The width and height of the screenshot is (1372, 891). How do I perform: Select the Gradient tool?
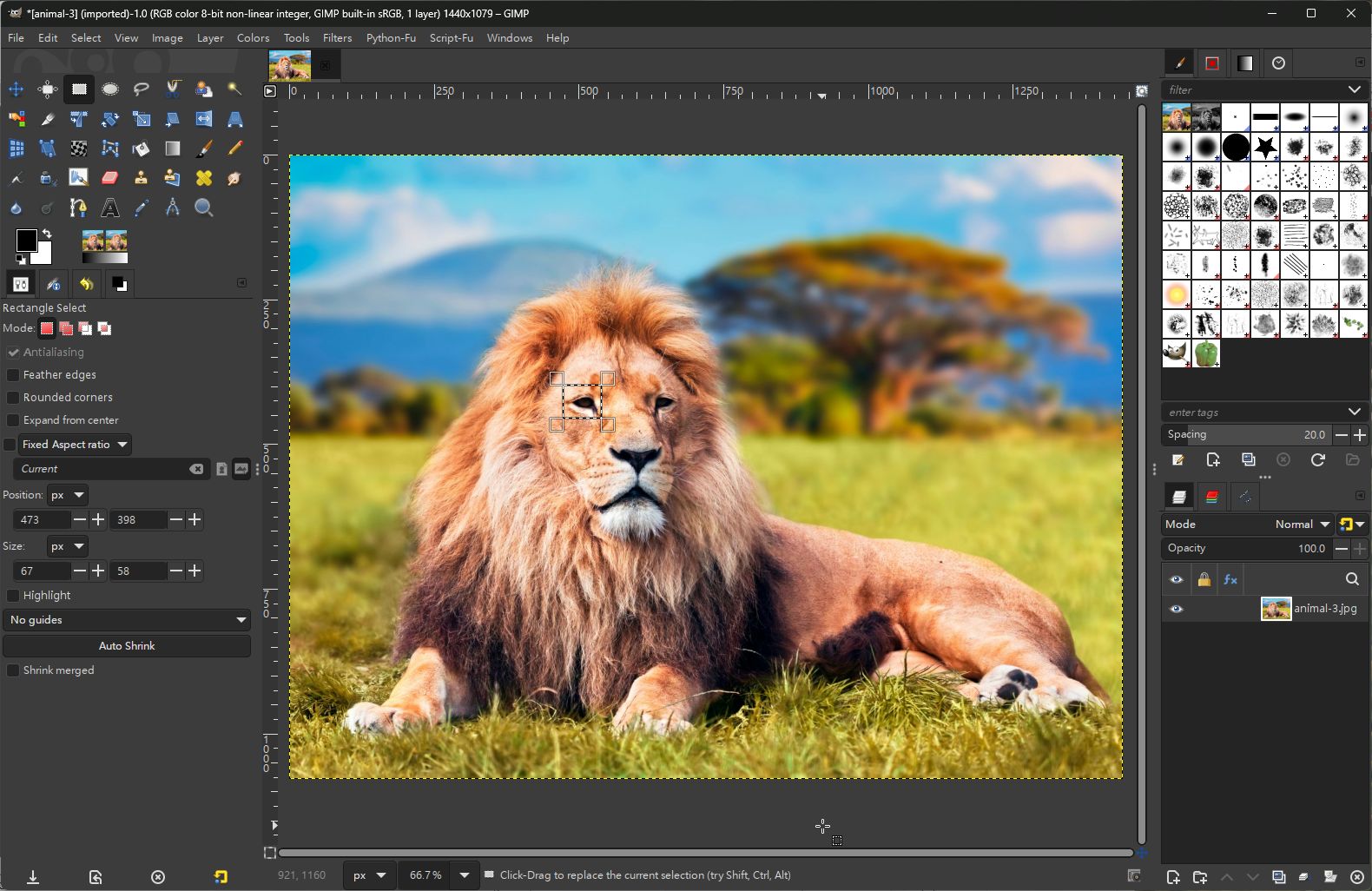pyautogui.click(x=173, y=148)
